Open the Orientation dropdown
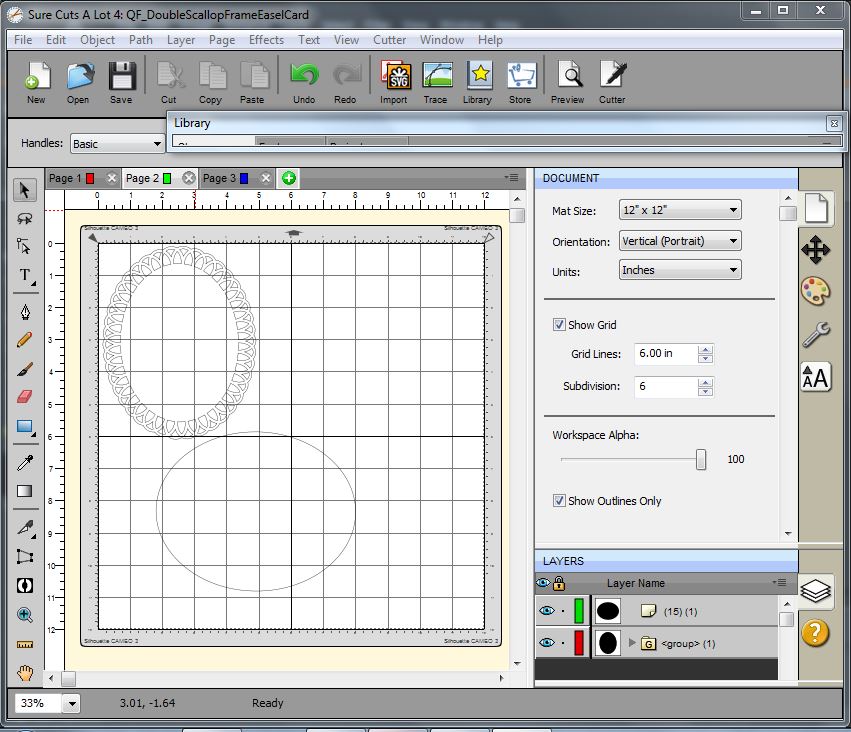The width and height of the screenshot is (851, 732). coord(679,241)
